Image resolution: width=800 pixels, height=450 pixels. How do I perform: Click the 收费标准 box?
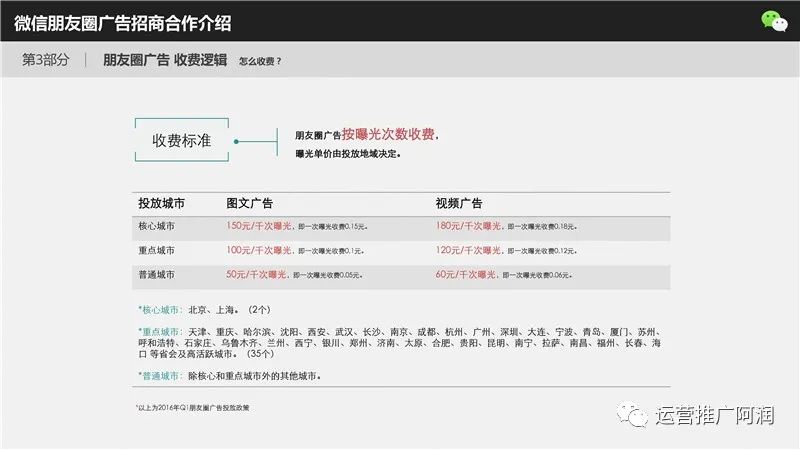point(182,140)
